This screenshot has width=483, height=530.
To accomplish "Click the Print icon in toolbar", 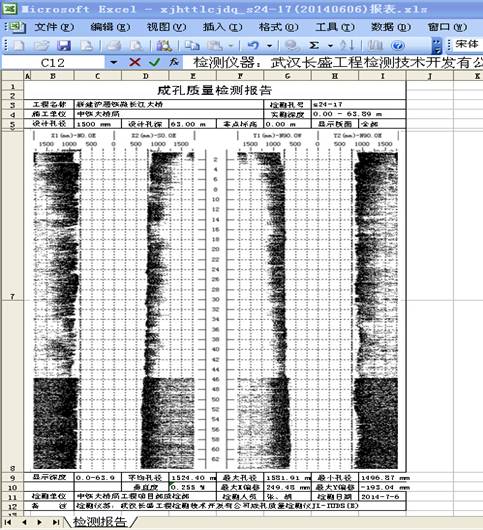I will tap(114, 45).
